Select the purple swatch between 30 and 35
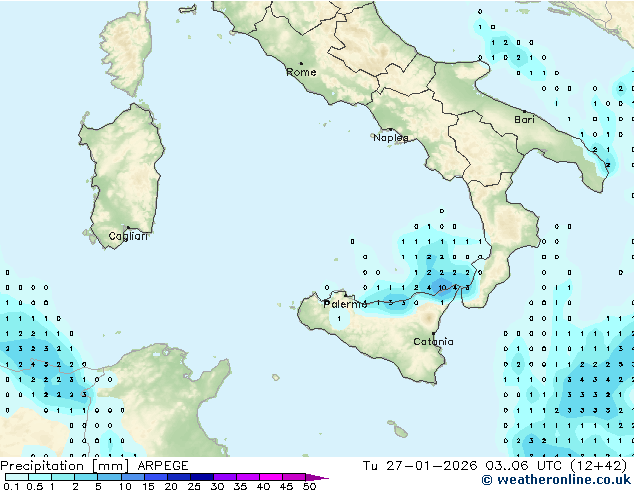This screenshot has width=634, height=490. coord(224,477)
